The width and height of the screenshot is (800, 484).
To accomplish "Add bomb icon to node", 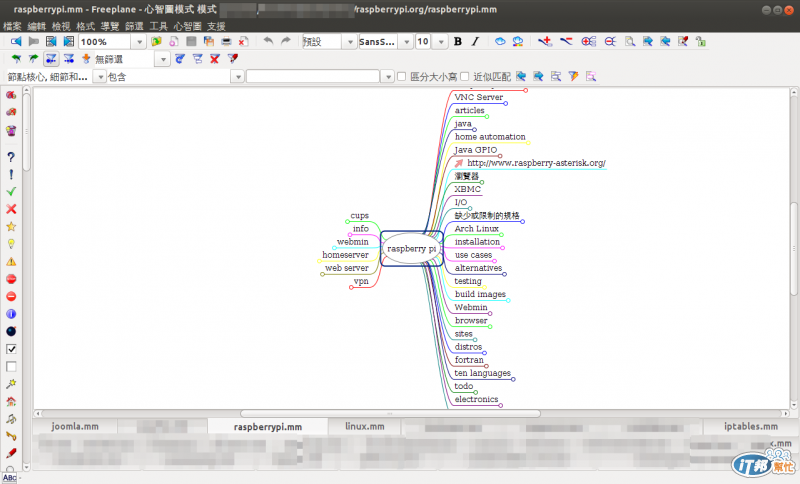I will click(x=11, y=332).
